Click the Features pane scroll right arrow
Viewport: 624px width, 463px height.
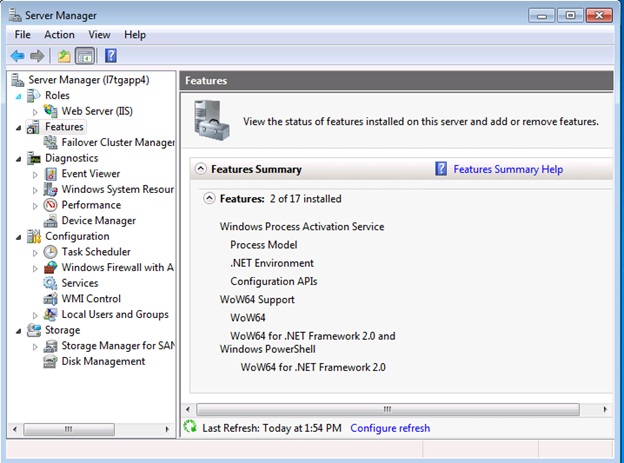(x=605, y=409)
